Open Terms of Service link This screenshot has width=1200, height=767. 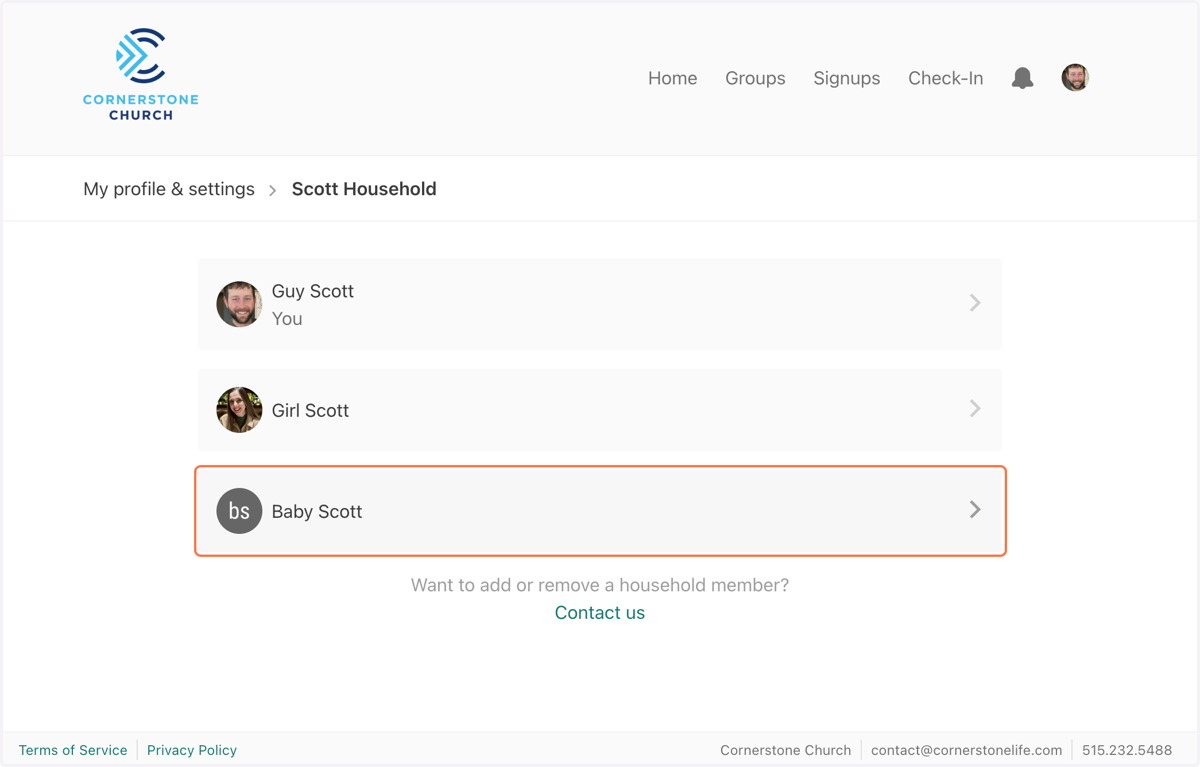click(73, 750)
